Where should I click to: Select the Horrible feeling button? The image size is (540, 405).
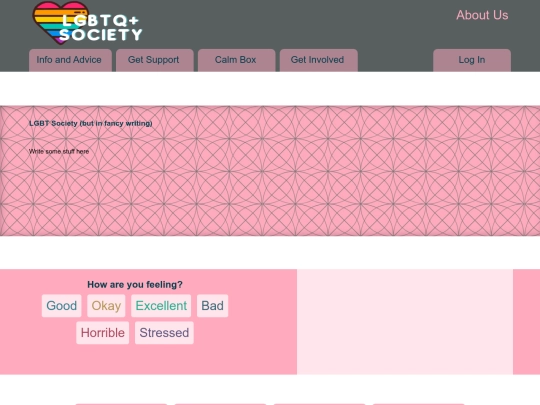click(x=103, y=333)
